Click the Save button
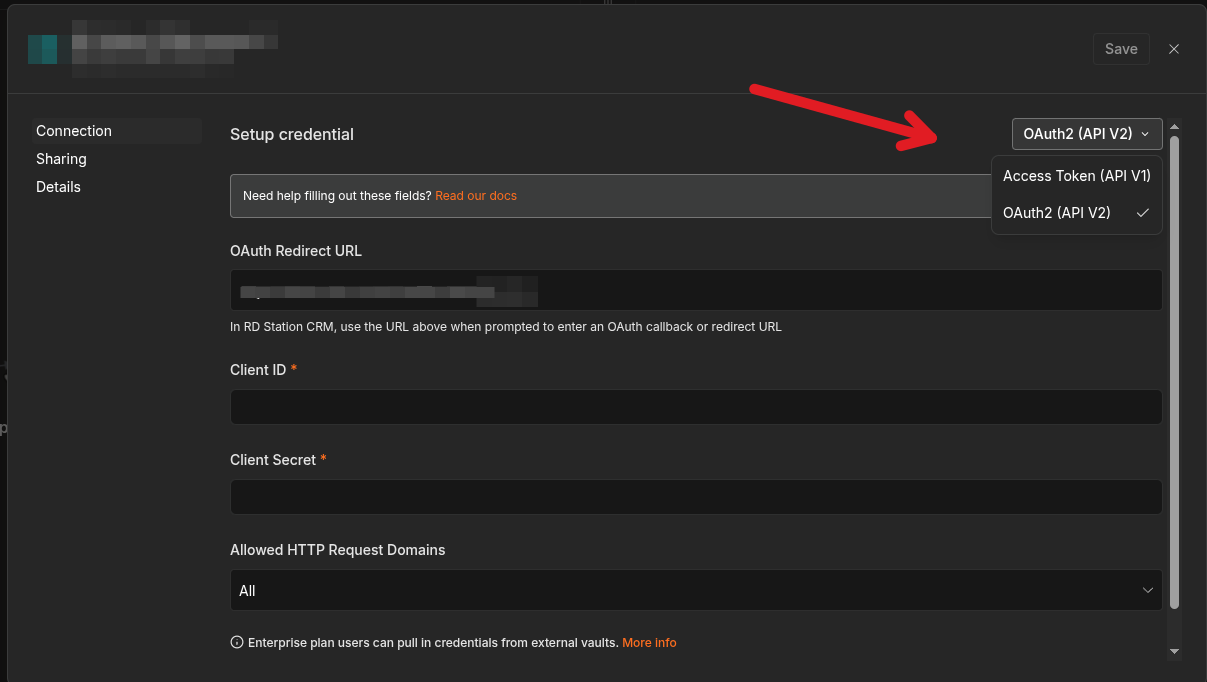 1121,49
